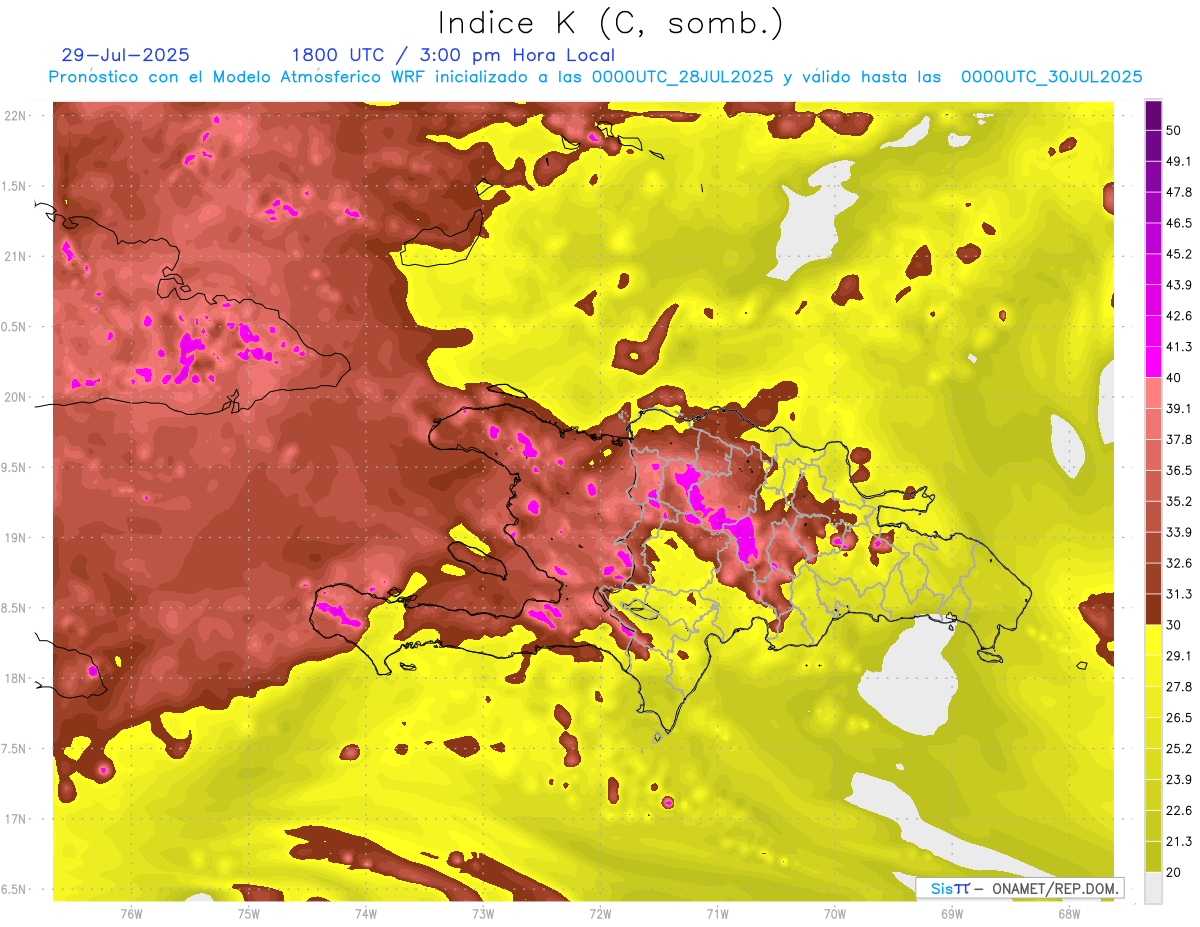The height and width of the screenshot is (927, 1200).
Task: Select the "43.9" colorbar label
Action: pos(1179,285)
